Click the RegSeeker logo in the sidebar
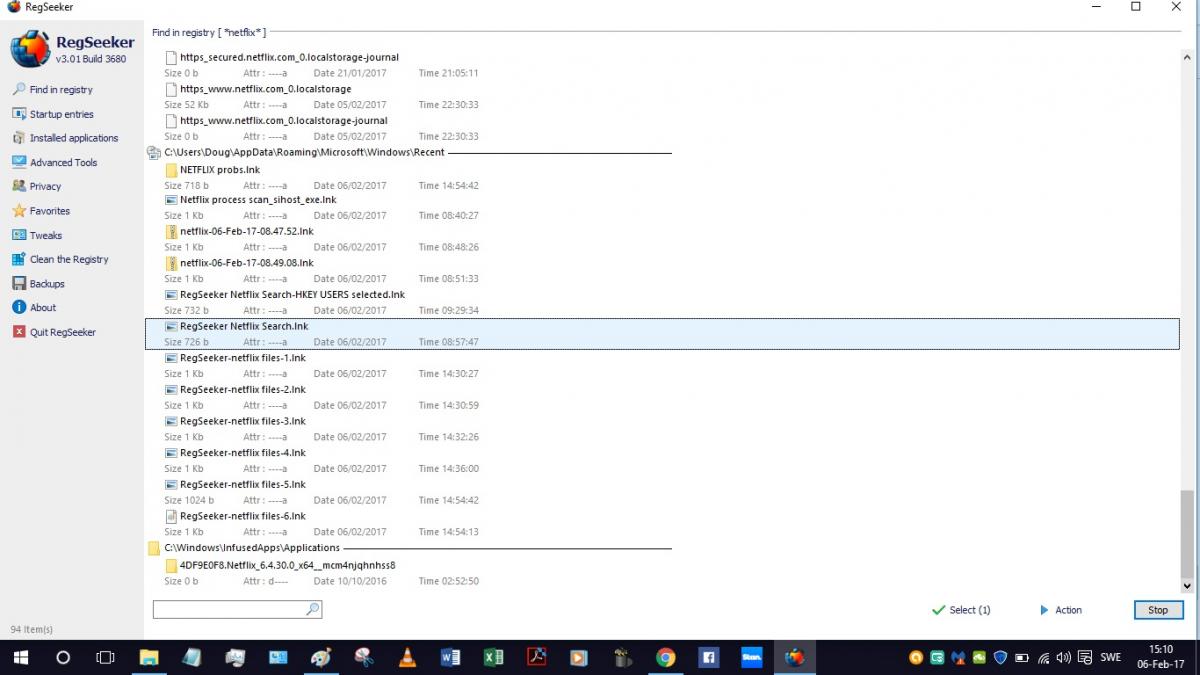This screenshot has height=675, width=1200. pyautogui.click(x=30, y=49)
